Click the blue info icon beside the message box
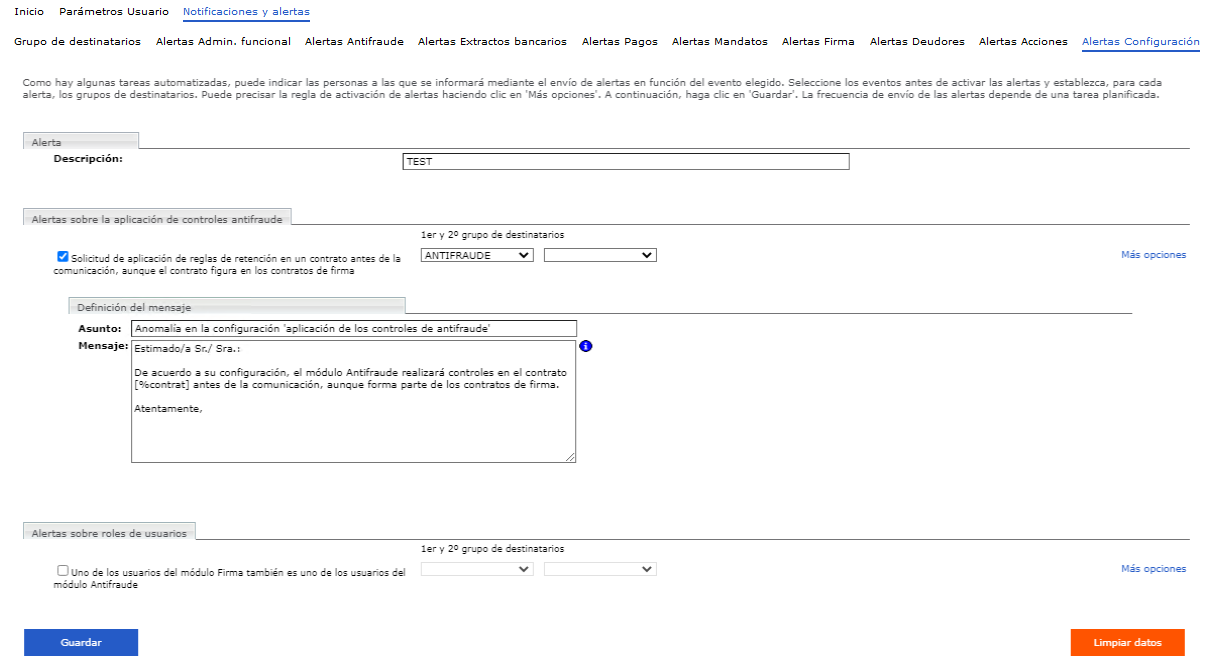1206x663 pixels. pyautogui.click(x=586, y=346)
